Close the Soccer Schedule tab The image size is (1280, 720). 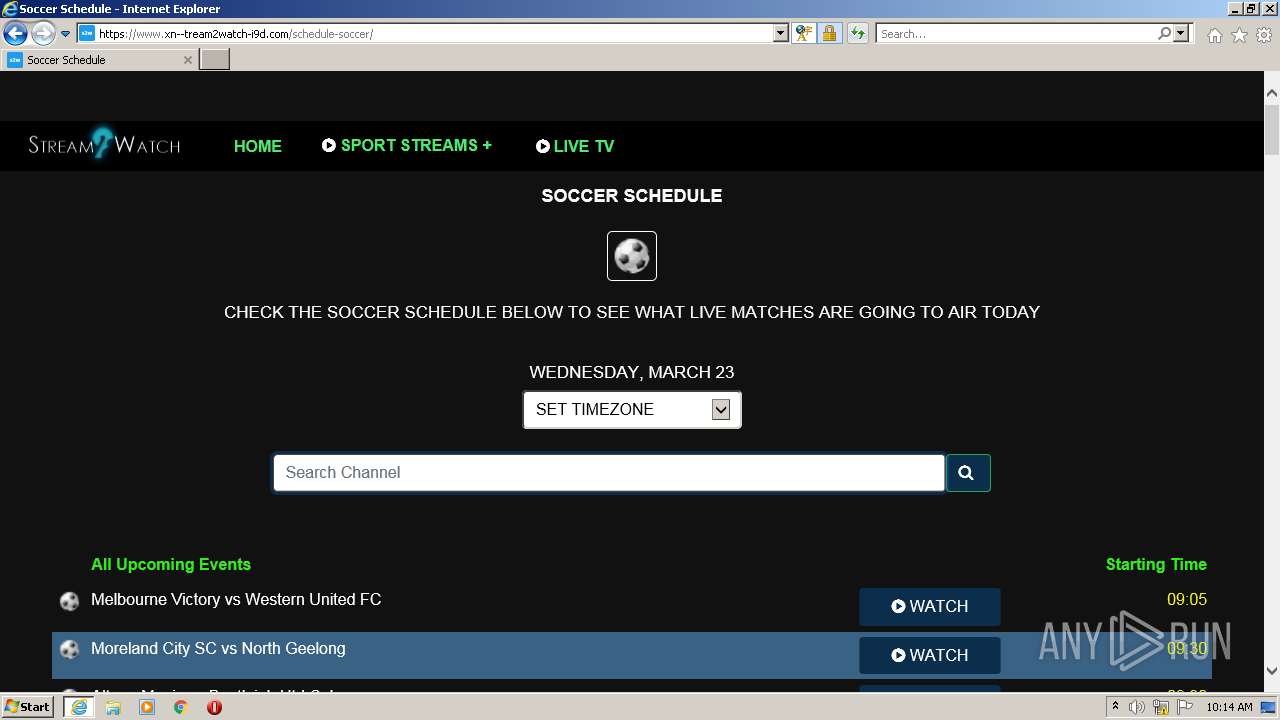coord(187,60)
